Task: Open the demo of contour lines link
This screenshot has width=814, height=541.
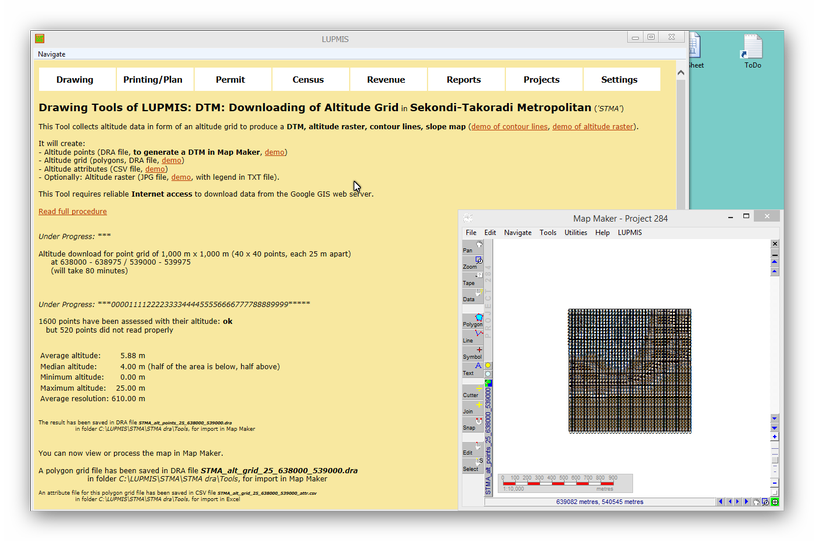Action: coord(509,127)
